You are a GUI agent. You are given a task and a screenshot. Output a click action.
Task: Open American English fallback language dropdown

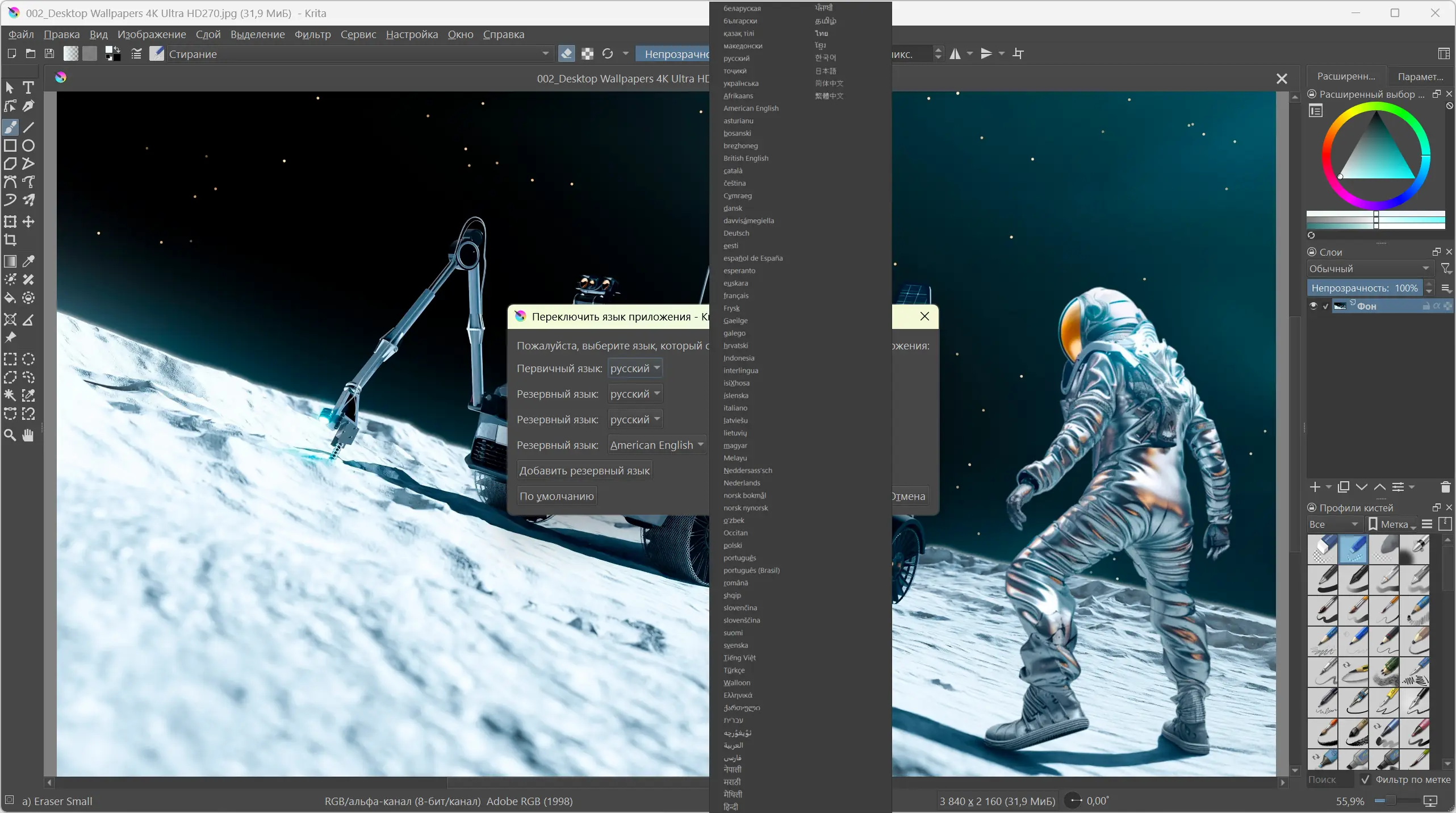coord(656,445)
